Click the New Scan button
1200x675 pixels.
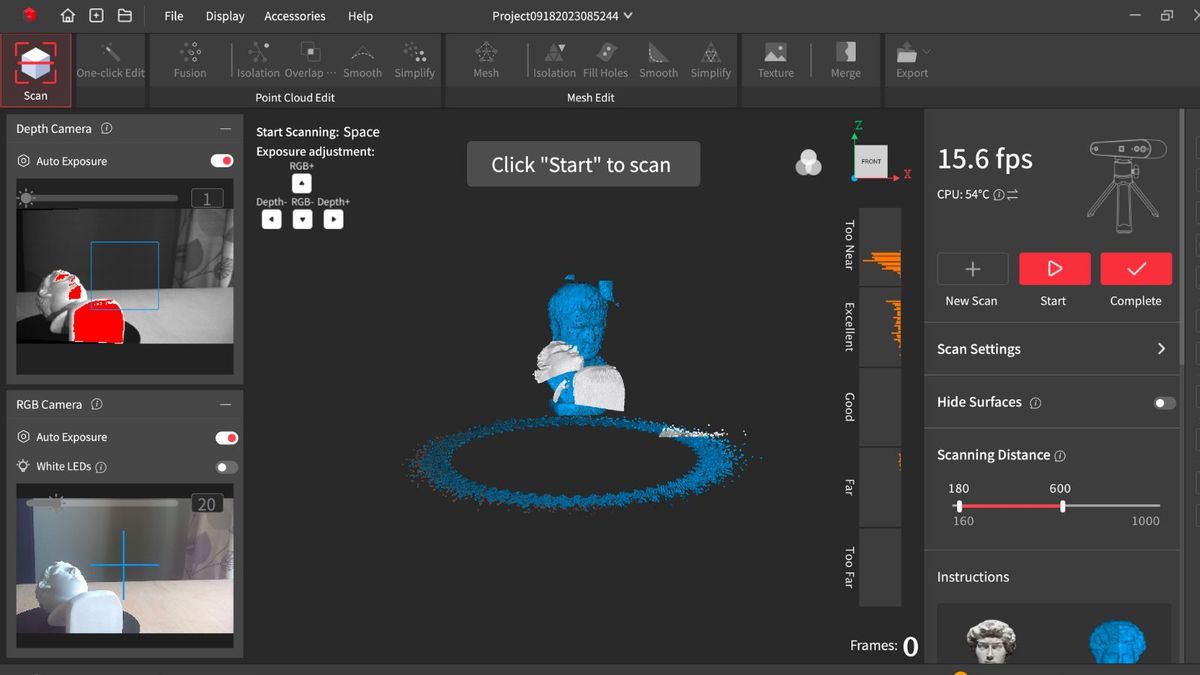tap(971, 268)
